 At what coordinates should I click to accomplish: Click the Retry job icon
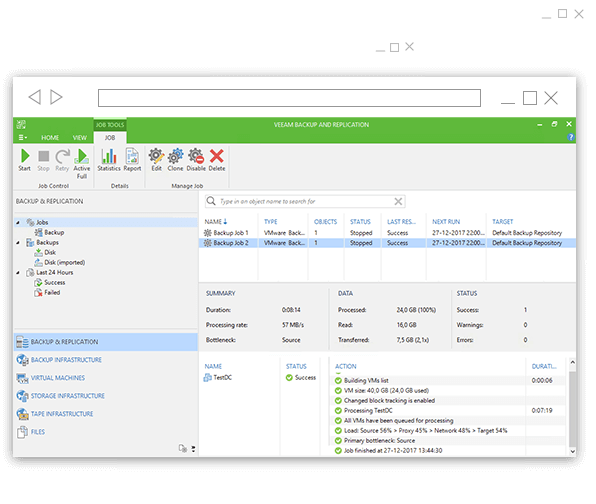62,160
